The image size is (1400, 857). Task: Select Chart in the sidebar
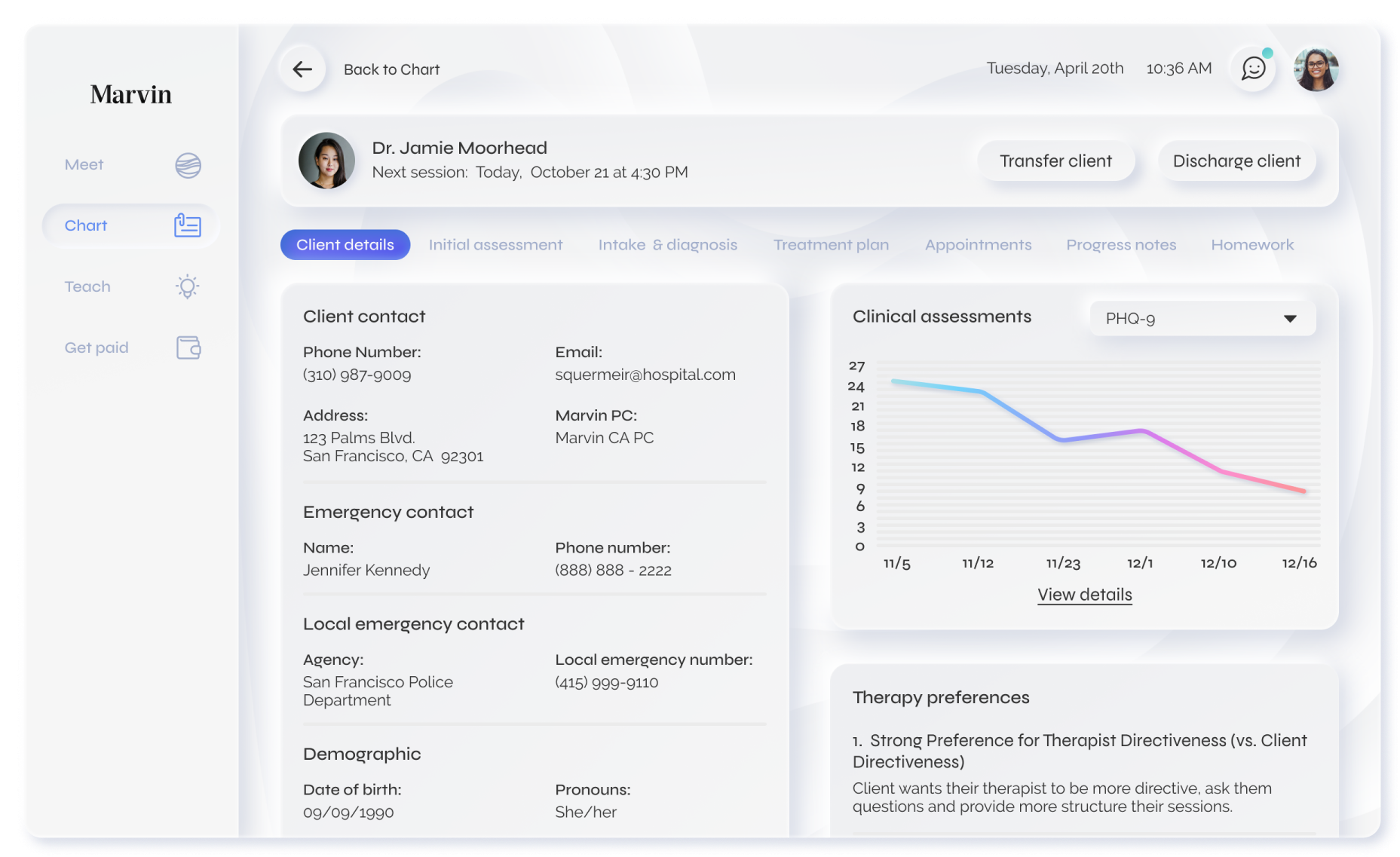tap(131, 225)
